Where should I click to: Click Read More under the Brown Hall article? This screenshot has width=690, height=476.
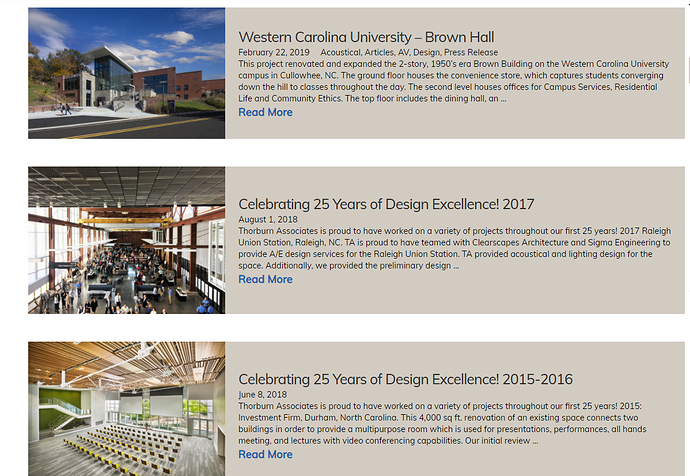[265, 112]
